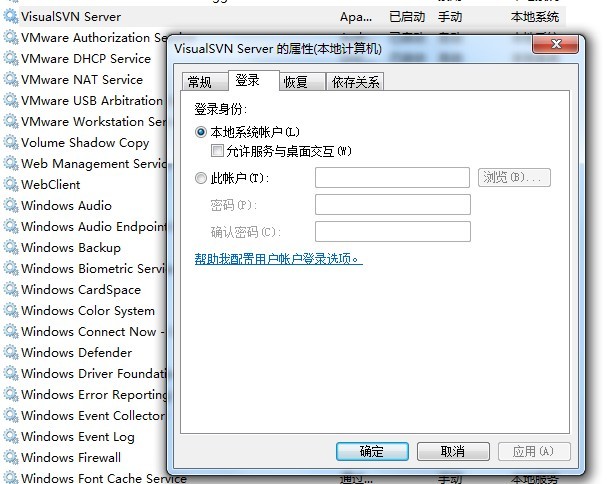Click the Windows Biometric Service gear icon
This screenshot has width=614, height=484.
point(11,269)
